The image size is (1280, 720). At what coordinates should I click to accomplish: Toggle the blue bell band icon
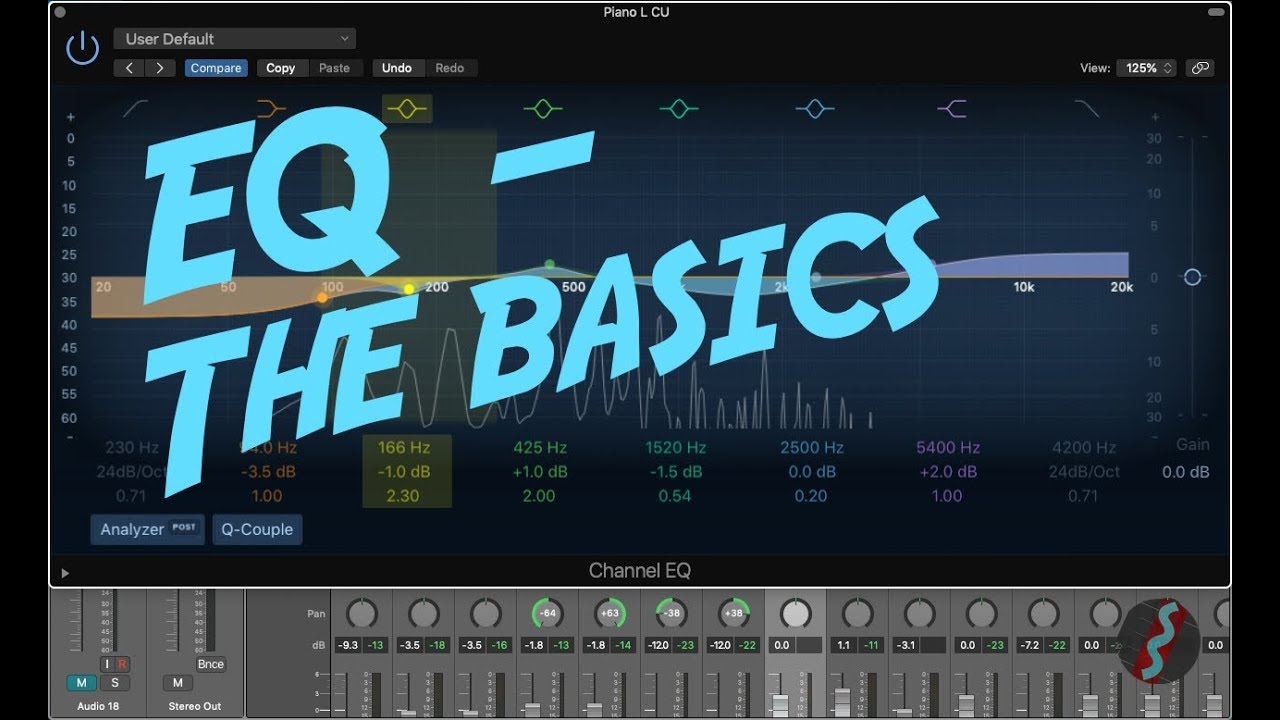[x=815, y=109]
